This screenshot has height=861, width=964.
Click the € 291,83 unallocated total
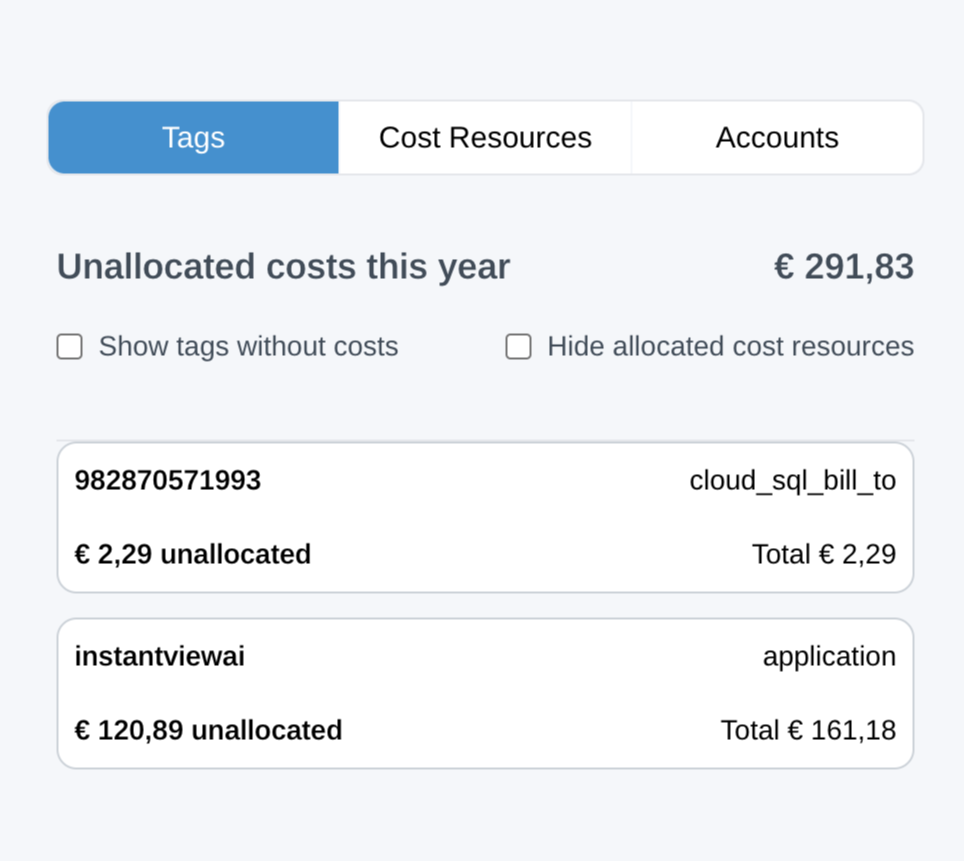coord(844,267)
